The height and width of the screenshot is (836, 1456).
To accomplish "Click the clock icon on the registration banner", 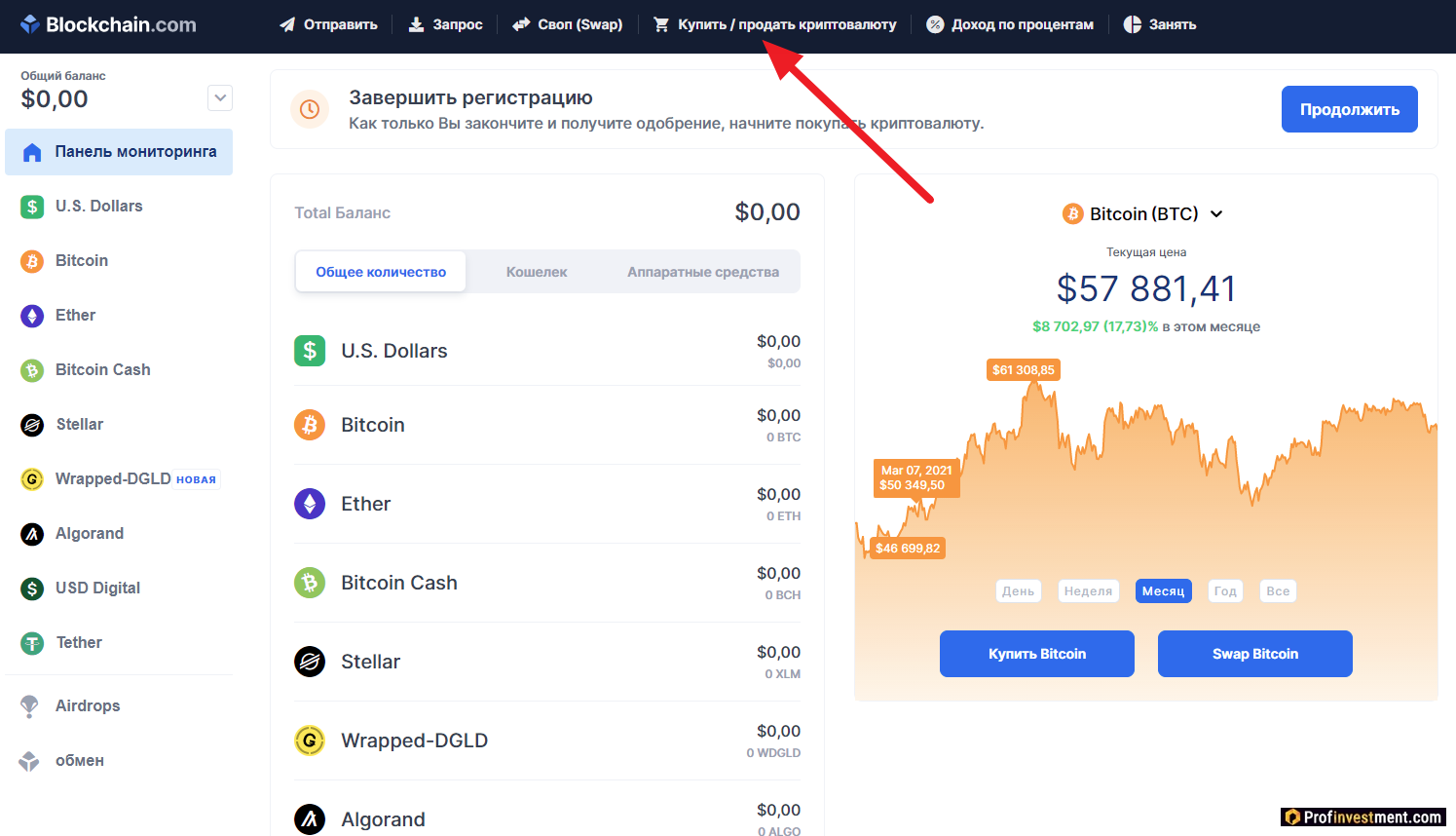I will pyautogui.click(x=310, y=109).
